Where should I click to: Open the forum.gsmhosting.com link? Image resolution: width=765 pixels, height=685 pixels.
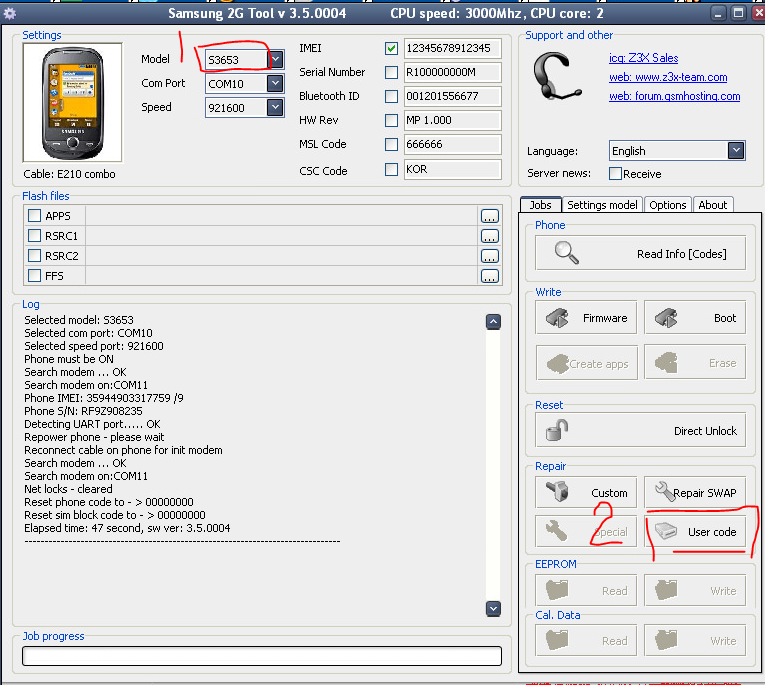(x=674, y=96)
